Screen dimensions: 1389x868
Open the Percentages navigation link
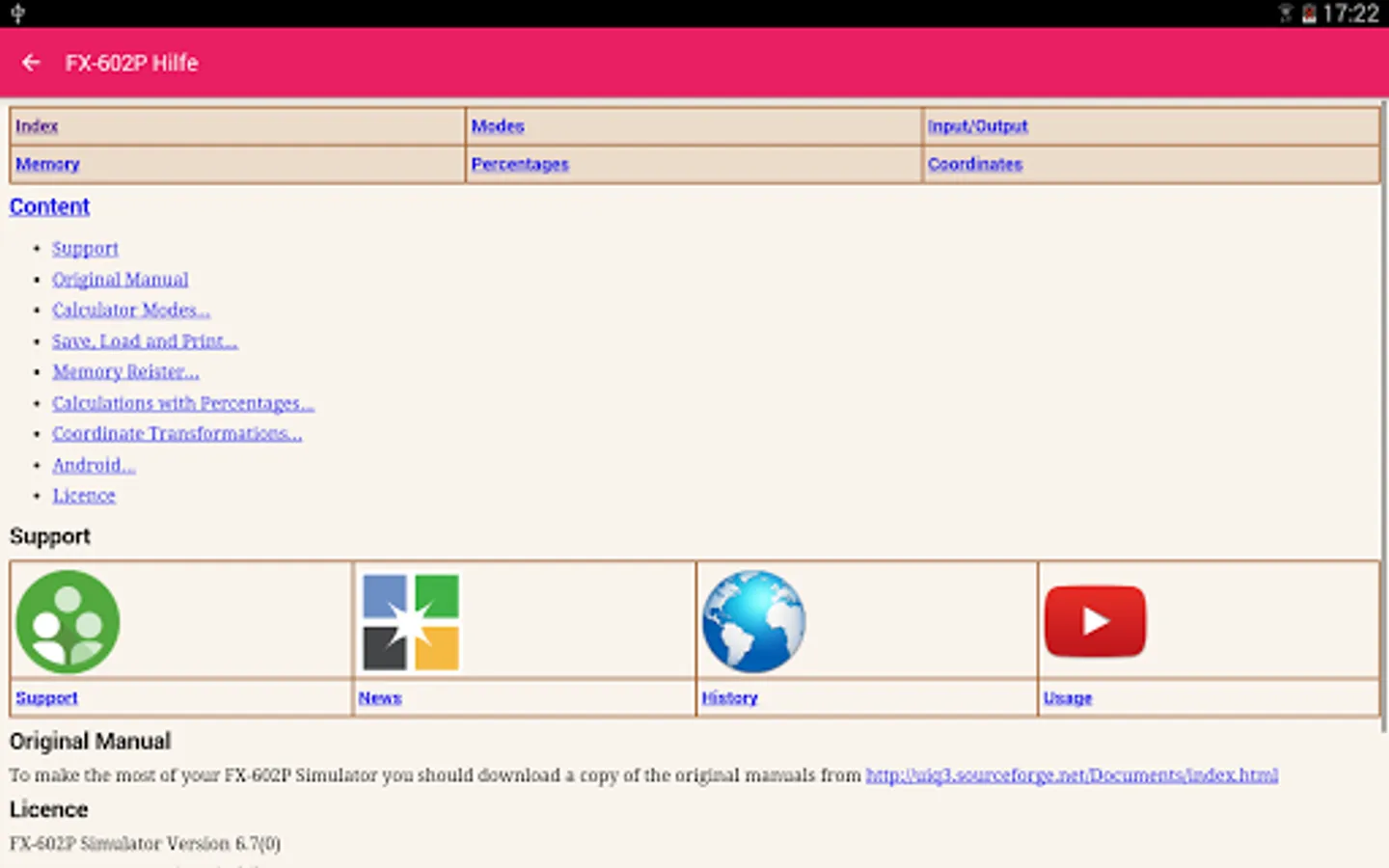520,164
